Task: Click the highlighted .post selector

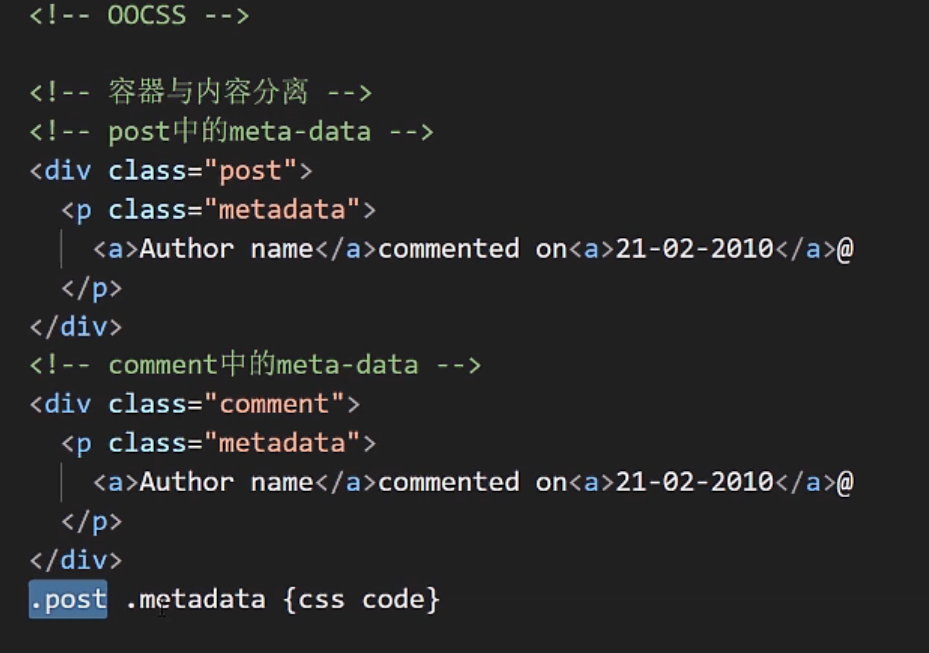Action: tap(68, 599)
